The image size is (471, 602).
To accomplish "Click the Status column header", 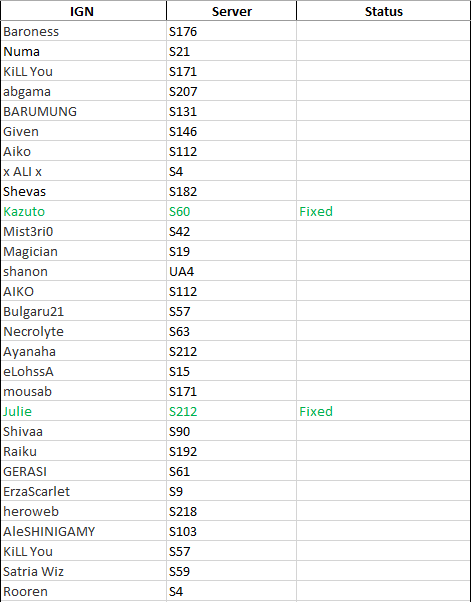I will tap(383, 11).
